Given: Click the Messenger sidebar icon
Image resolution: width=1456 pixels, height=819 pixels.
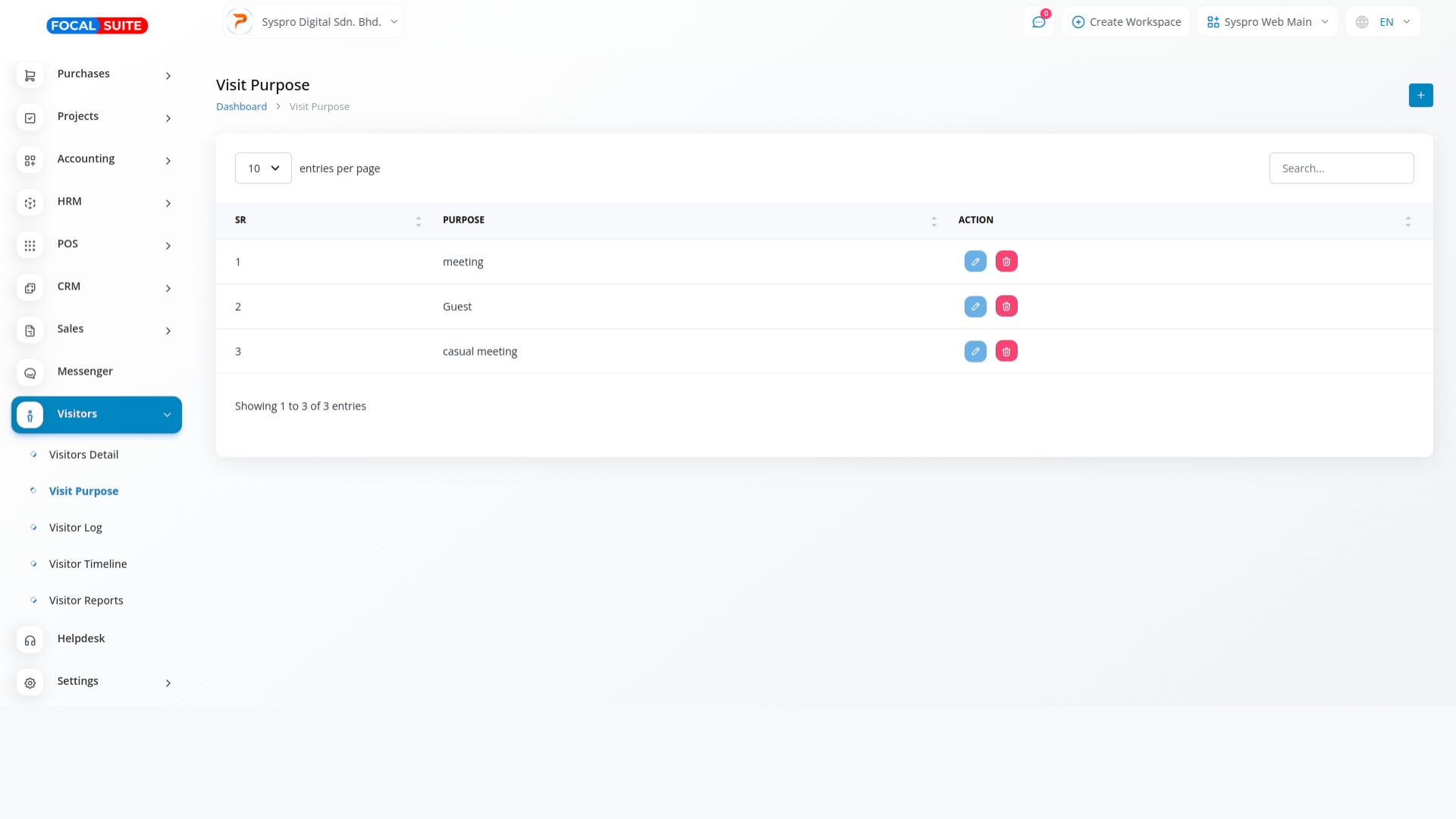Looking at the screenshot, I should tap(30, 372).
